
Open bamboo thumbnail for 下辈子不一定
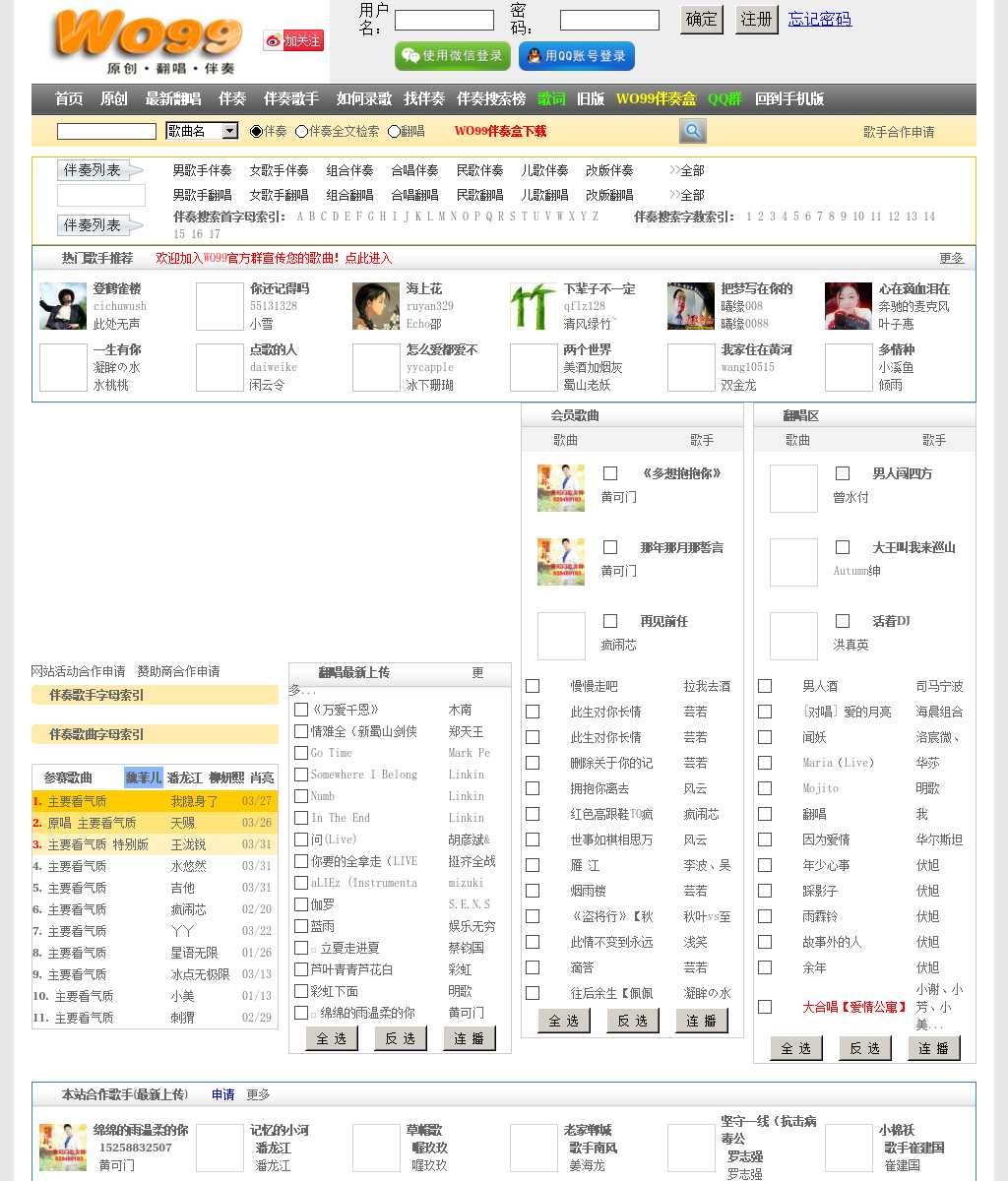(x=534, y=306)
